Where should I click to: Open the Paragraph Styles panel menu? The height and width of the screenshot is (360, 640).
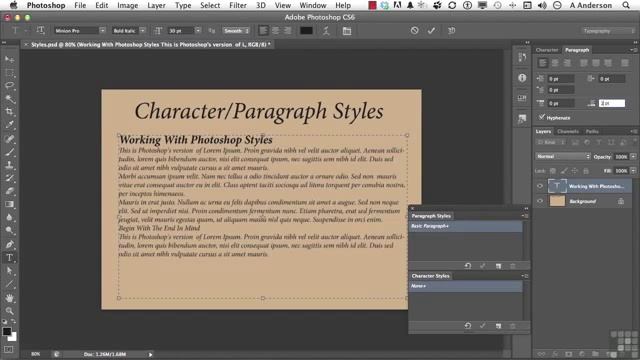click(525, 216)
